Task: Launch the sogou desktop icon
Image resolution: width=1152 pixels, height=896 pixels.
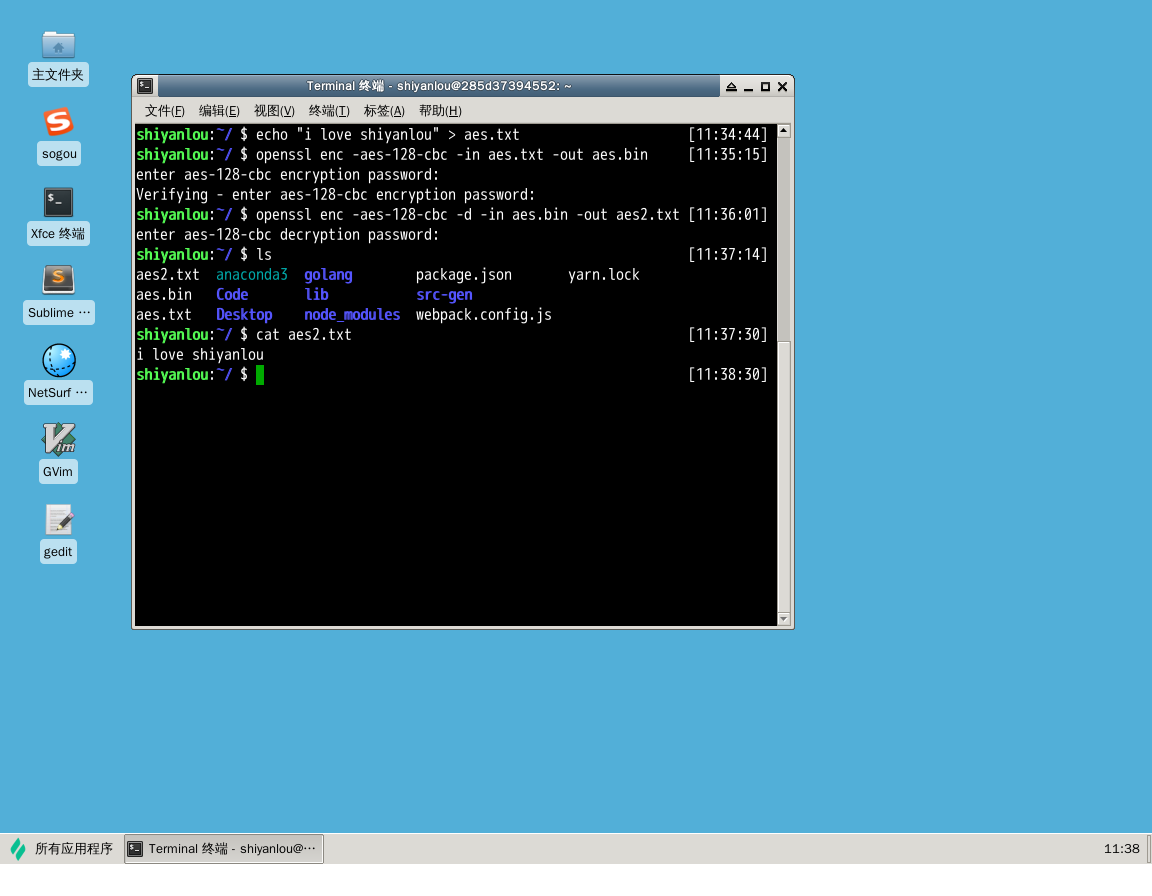Action: coord(58,123)
